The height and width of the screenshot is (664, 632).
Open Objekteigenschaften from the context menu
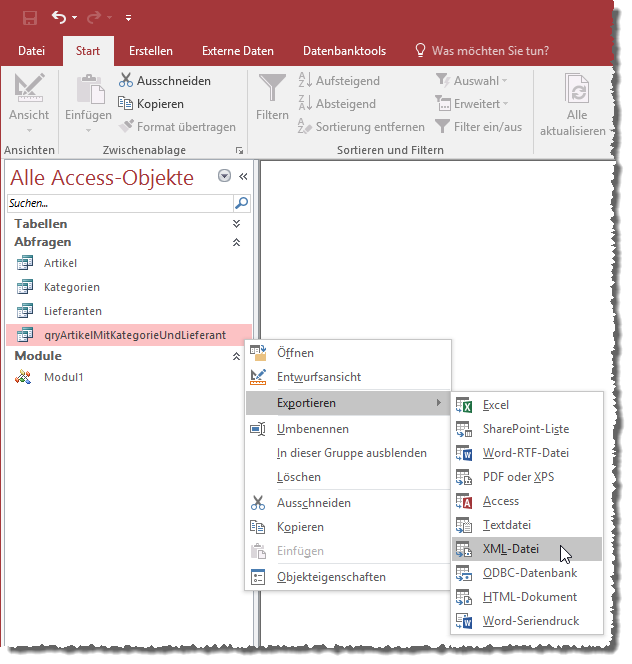pos(348,577)
